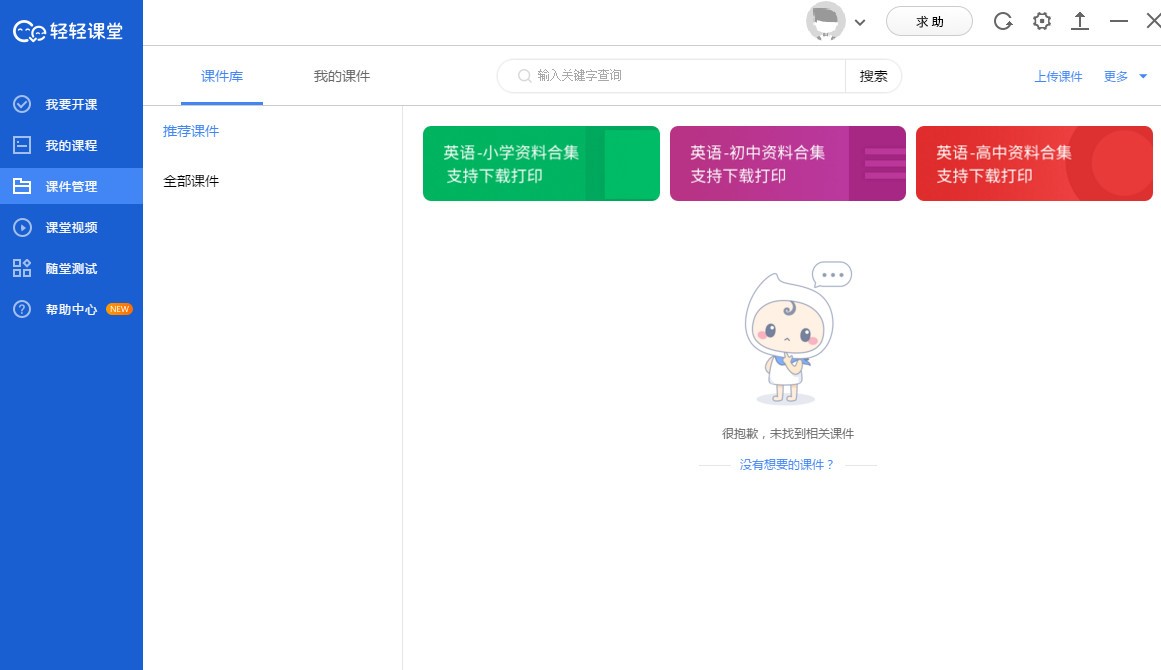Select the 我要开课 sidebar icon
Viewport: 1161px width, 670px height.
[x=22, y=104]
